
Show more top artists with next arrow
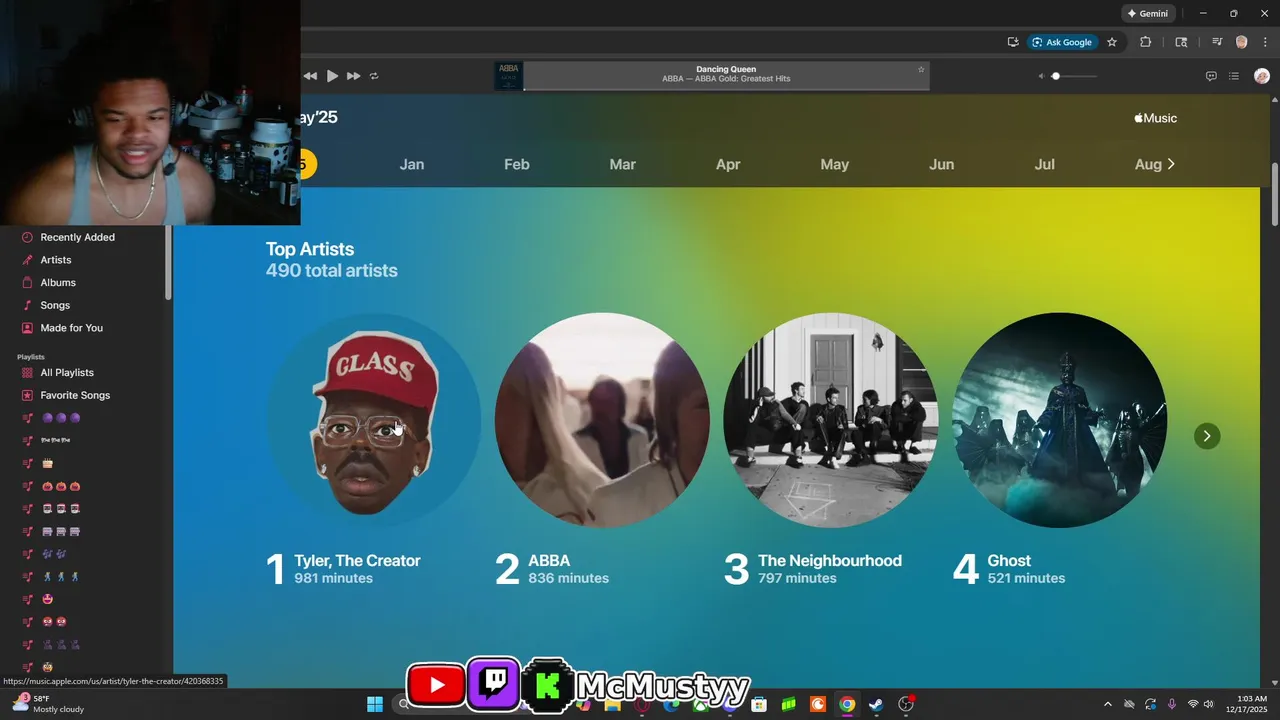[1207, 436]
